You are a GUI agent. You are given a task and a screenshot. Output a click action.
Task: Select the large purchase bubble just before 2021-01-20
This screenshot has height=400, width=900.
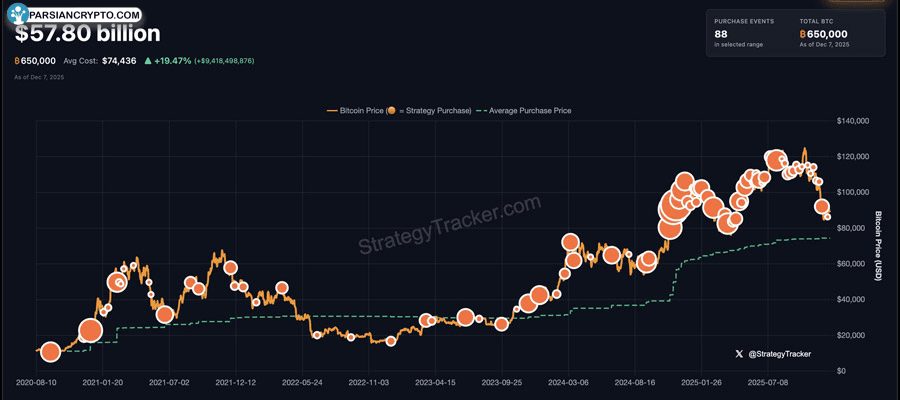(x=90, y=330)
